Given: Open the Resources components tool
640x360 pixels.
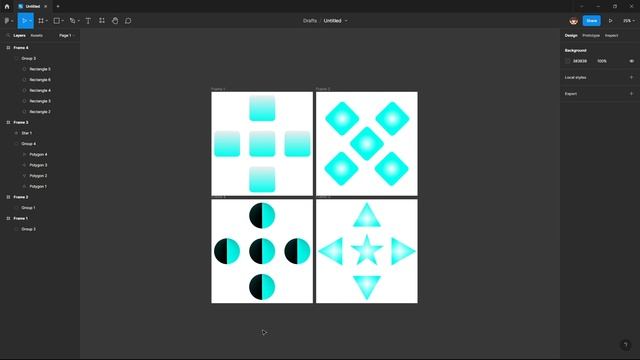Looking at the screenshot, I should (x=102, y=20).
